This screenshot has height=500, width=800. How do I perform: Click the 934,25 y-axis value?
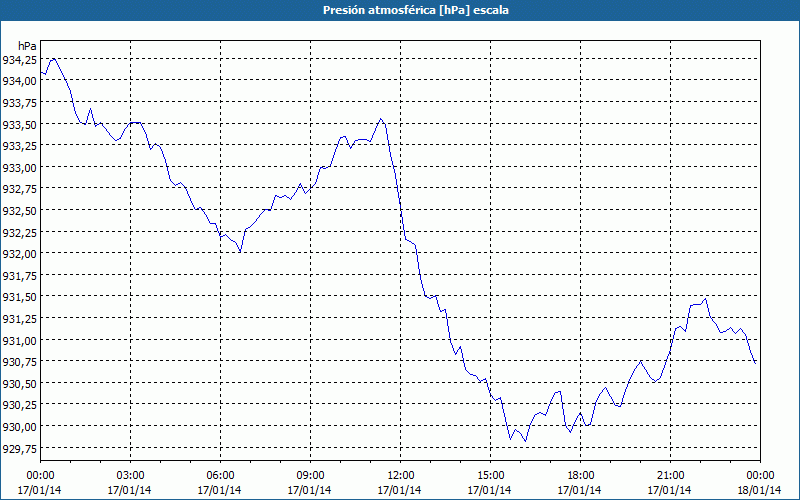coord(19,60)
